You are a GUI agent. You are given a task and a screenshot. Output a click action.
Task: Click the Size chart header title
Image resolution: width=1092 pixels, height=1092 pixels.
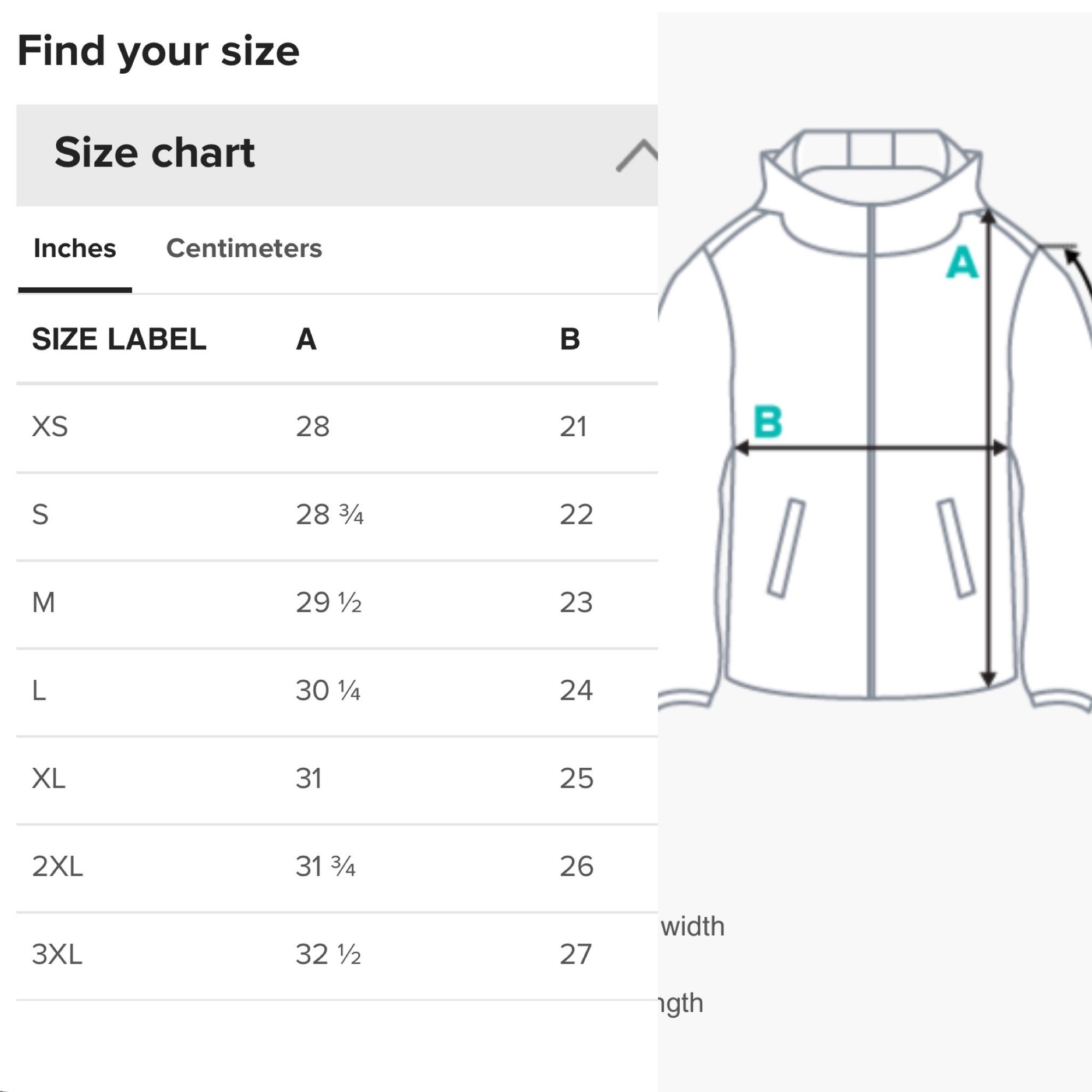tap(155, 153)
